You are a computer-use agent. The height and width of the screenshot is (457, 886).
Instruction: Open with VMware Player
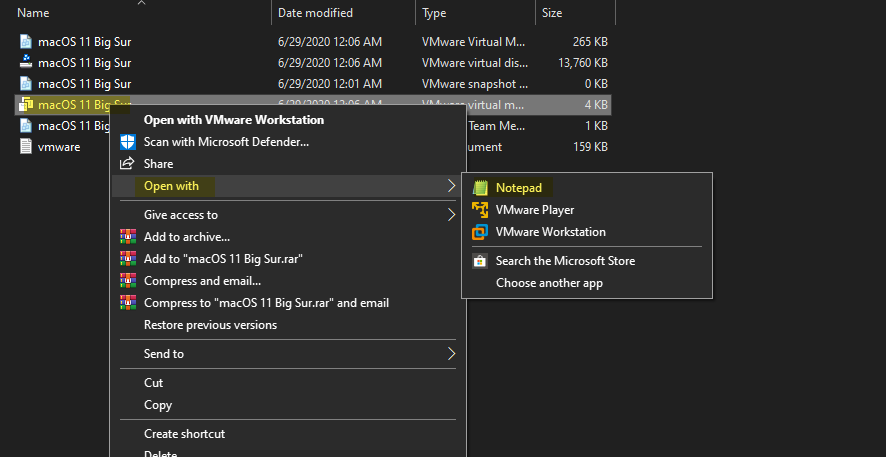tap(535, 210)
